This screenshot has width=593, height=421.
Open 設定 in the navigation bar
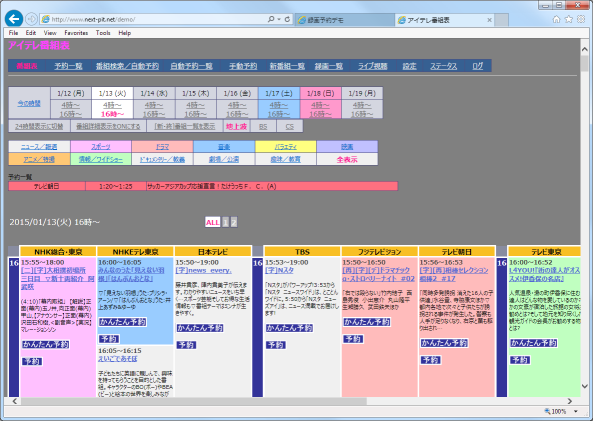[409, 66]
